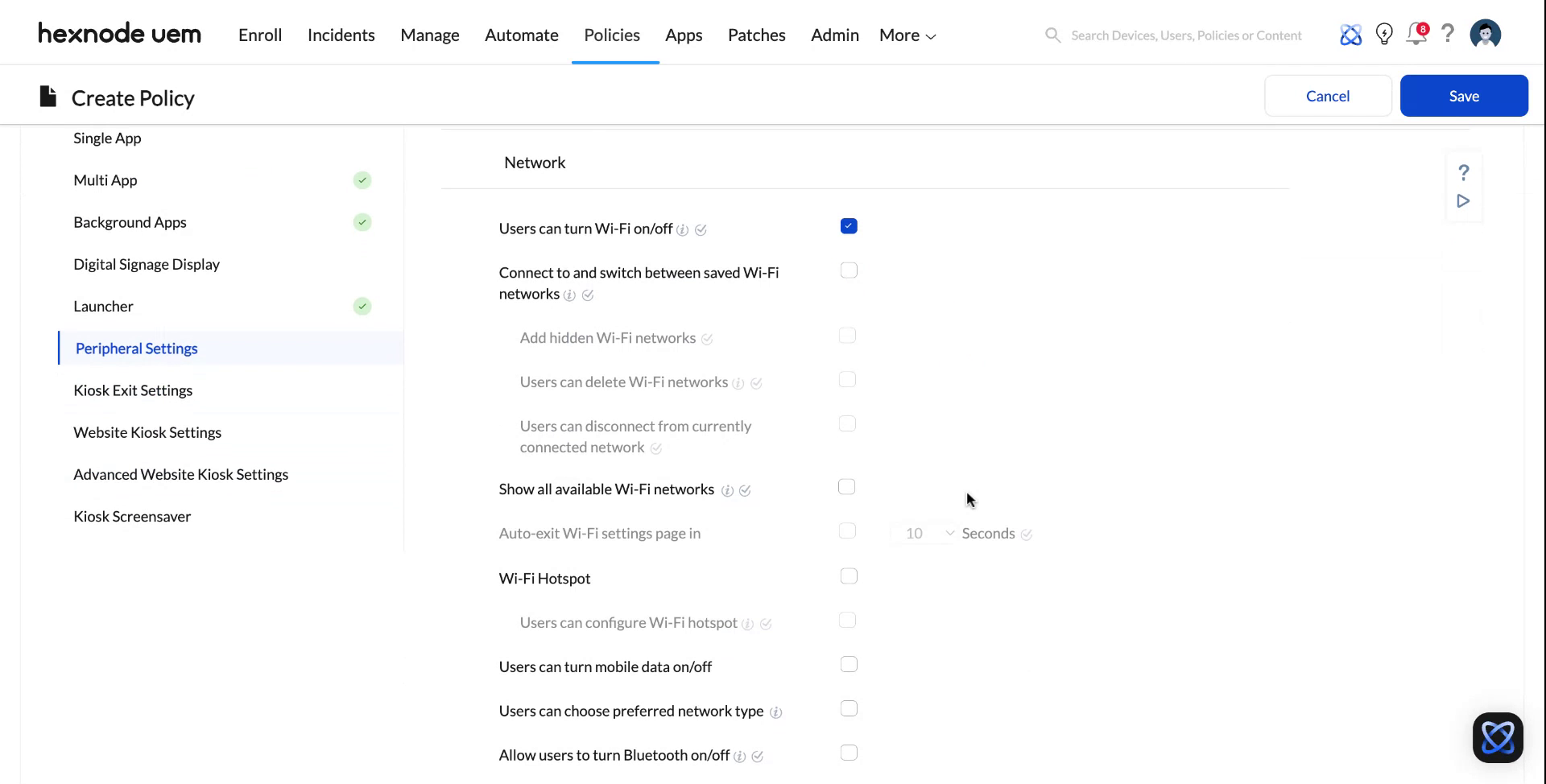
Task: Open the help question mark icon
Action: [1448, 35]
